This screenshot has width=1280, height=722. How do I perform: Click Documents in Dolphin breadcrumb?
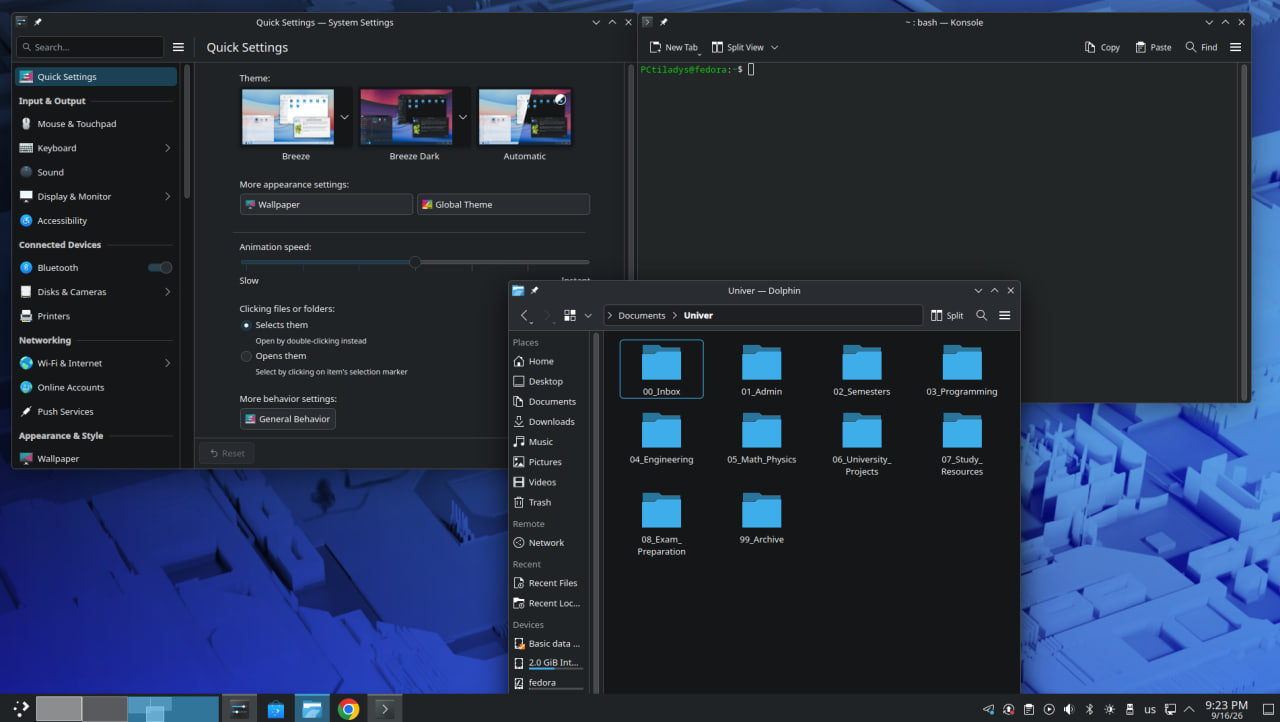(x=641, y=315)
